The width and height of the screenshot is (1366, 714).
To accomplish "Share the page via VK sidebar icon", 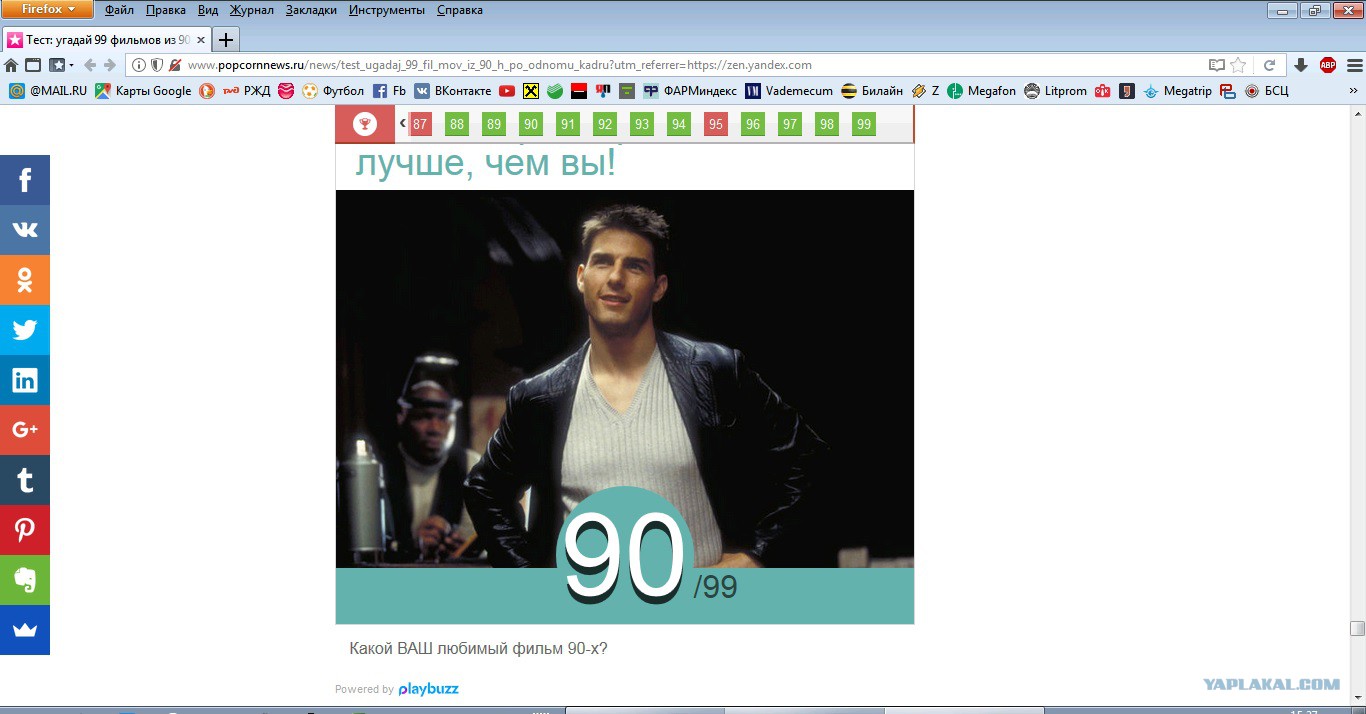I will [x=25, y=230].
